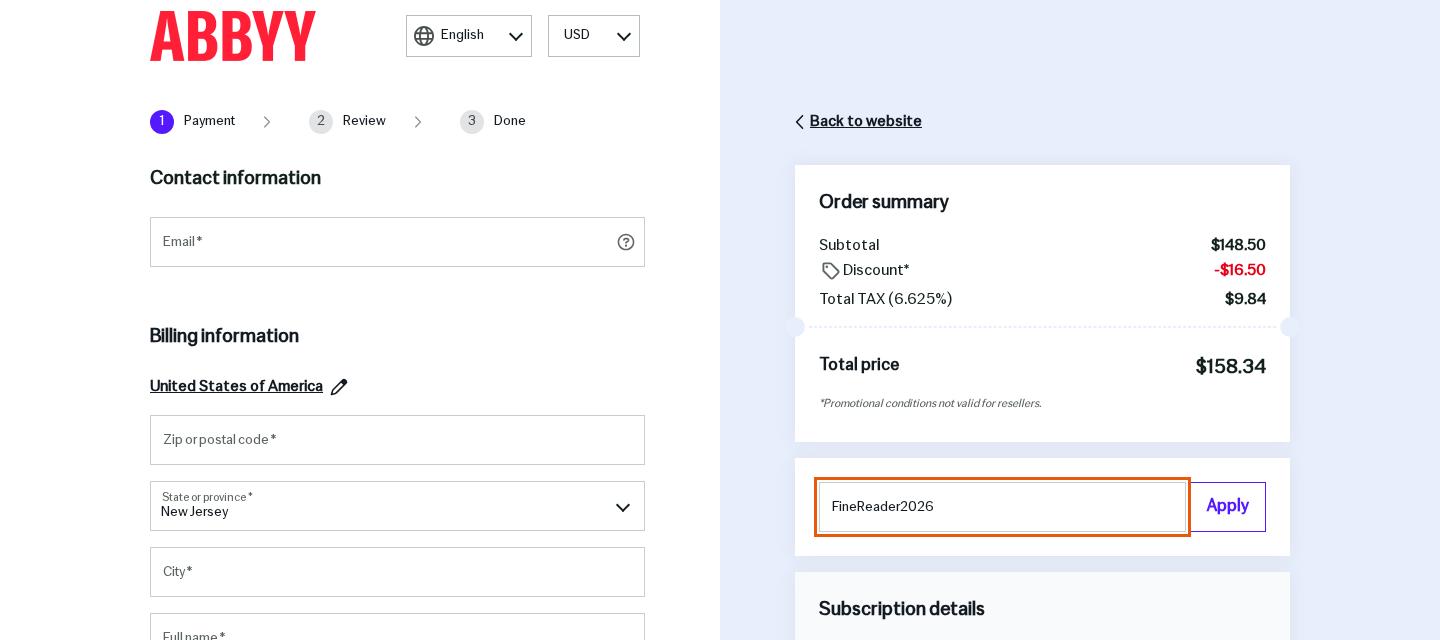
Task: Open the English language dropdown
Action: tap(469, 36)
